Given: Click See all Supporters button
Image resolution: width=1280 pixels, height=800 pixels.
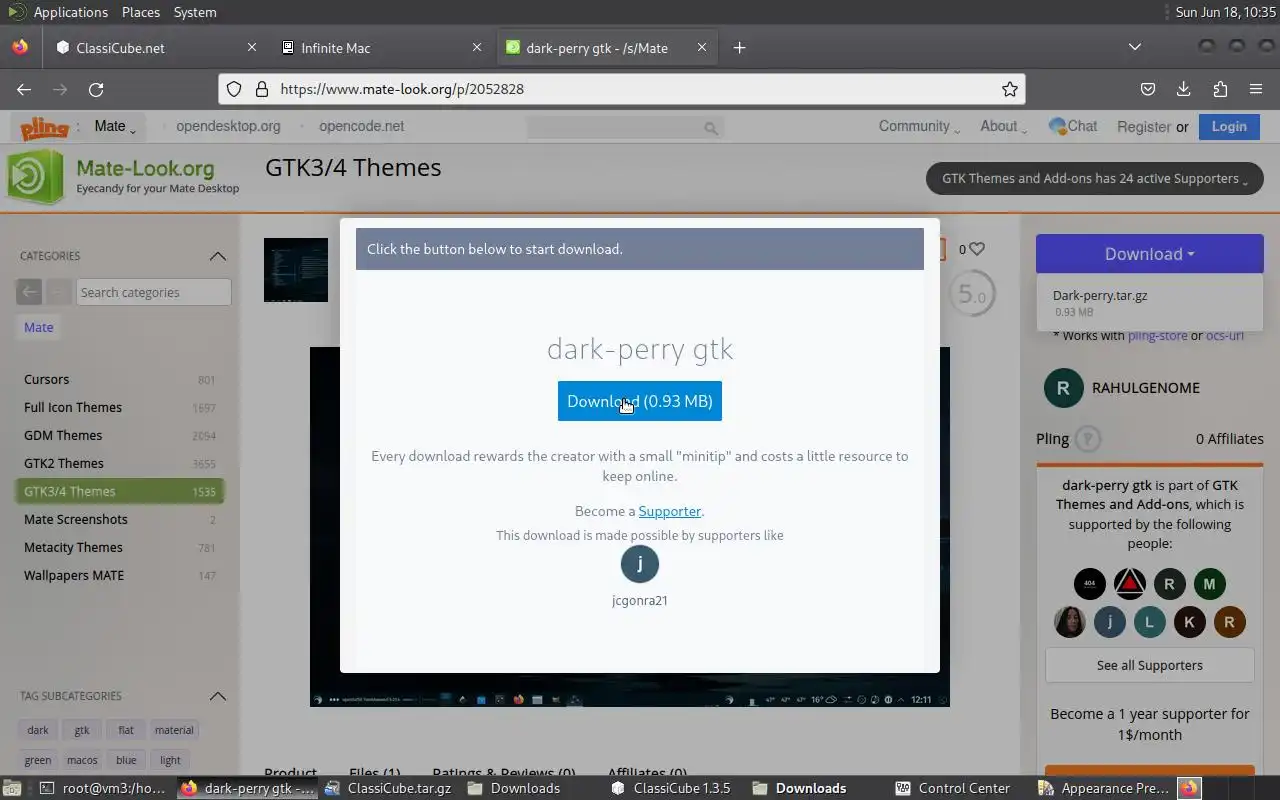Looking at the screenshot, I should pyautogui.click(x=1150, y=665).
